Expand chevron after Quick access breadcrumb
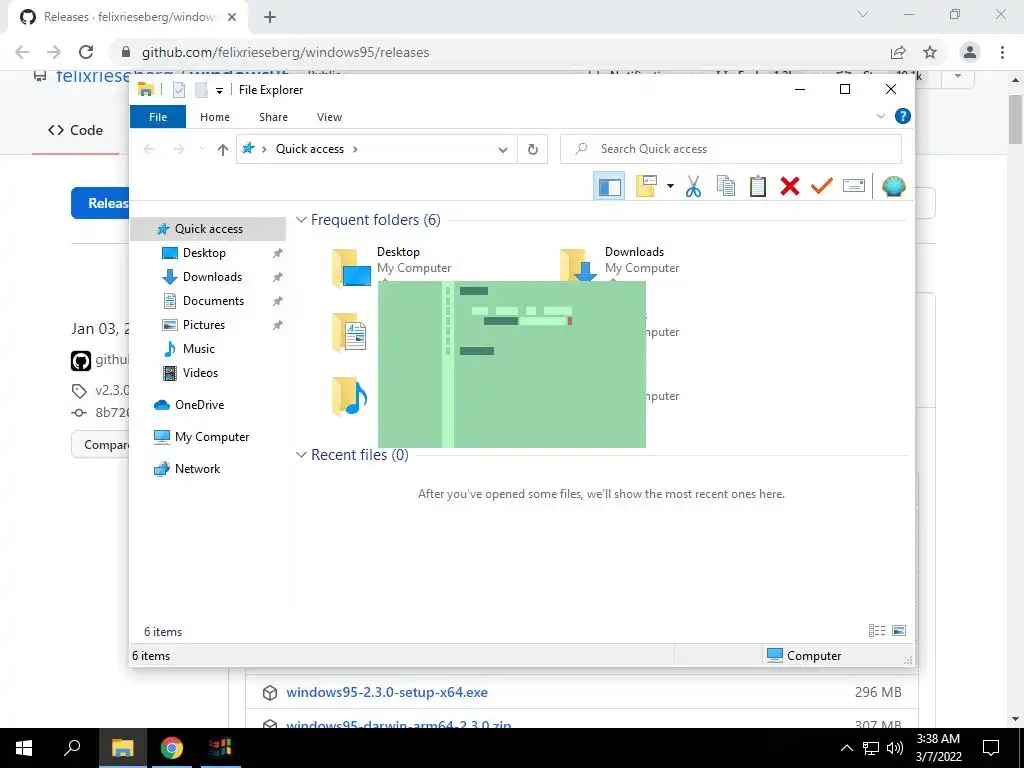The image size is (1024, 768). point(355,149)
